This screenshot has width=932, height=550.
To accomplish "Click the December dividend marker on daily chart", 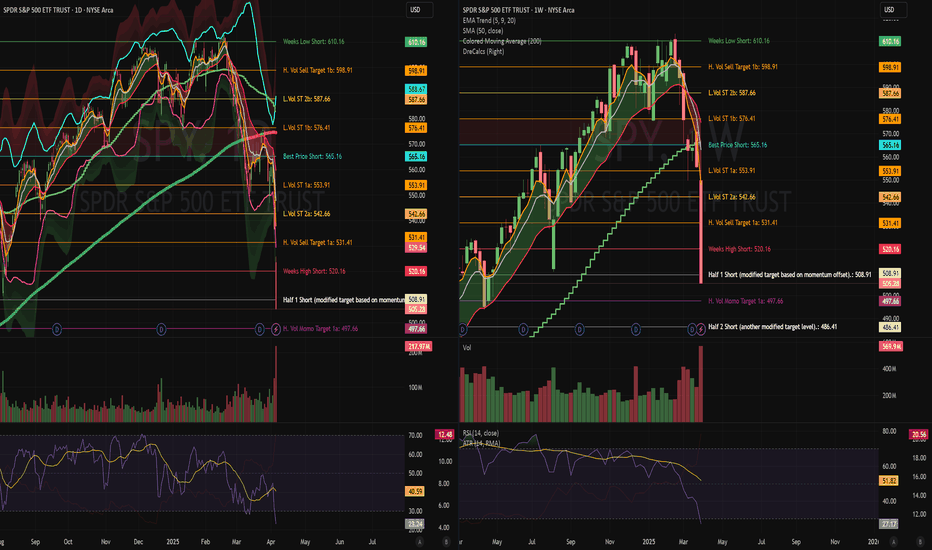I will (161, 329).
